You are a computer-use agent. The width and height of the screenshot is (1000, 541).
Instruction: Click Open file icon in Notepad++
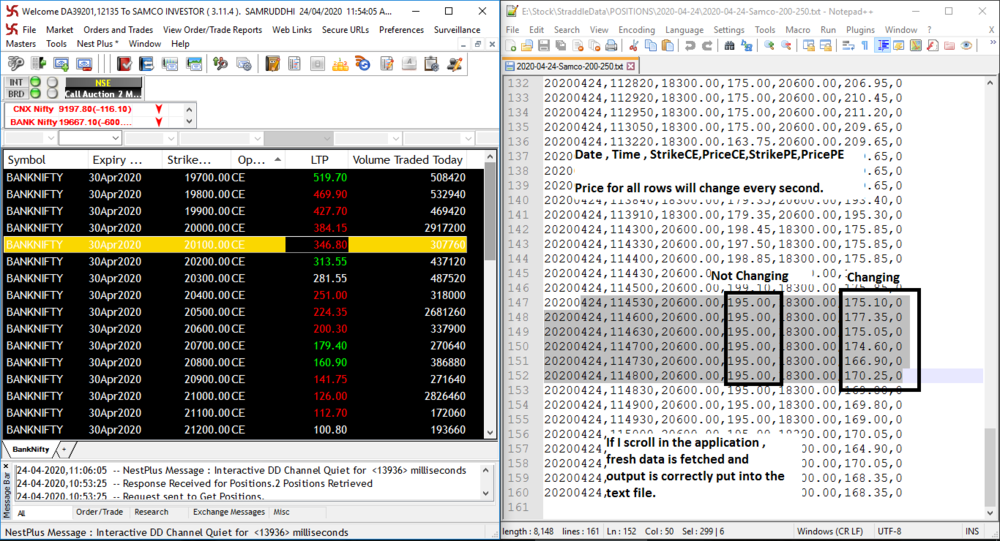point(527,45)
